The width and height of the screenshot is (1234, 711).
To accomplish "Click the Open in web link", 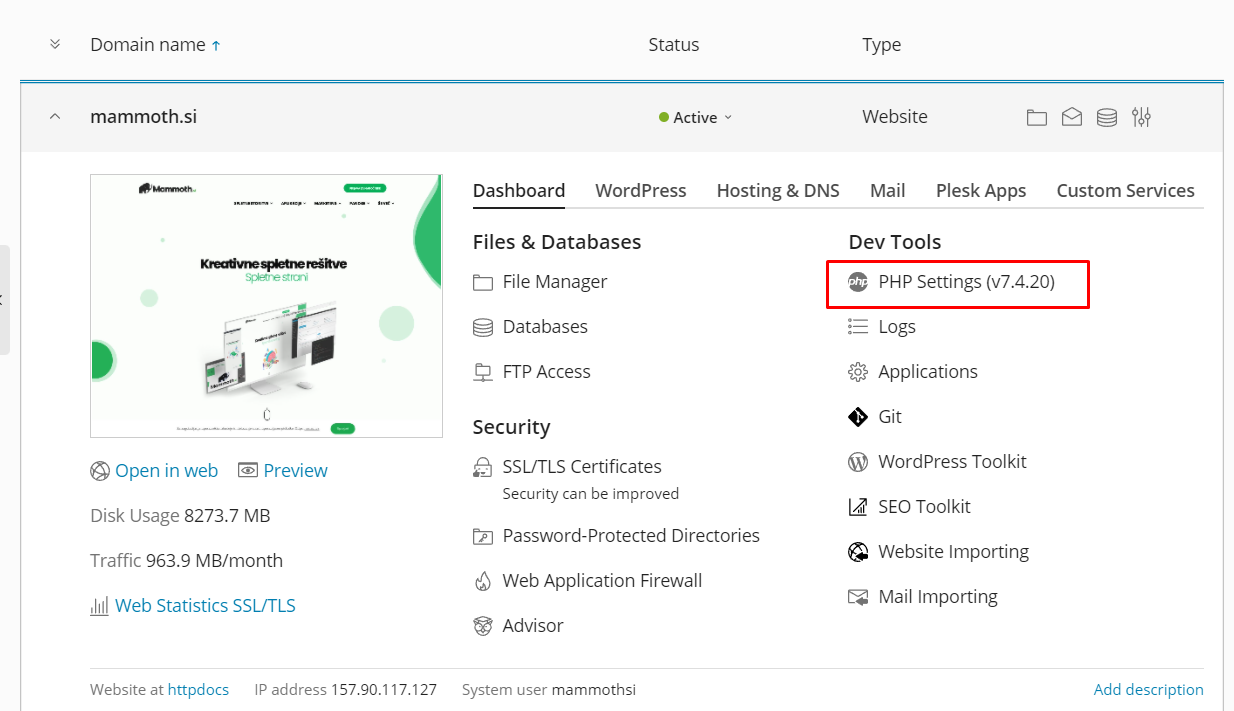I will coord(166,471).
